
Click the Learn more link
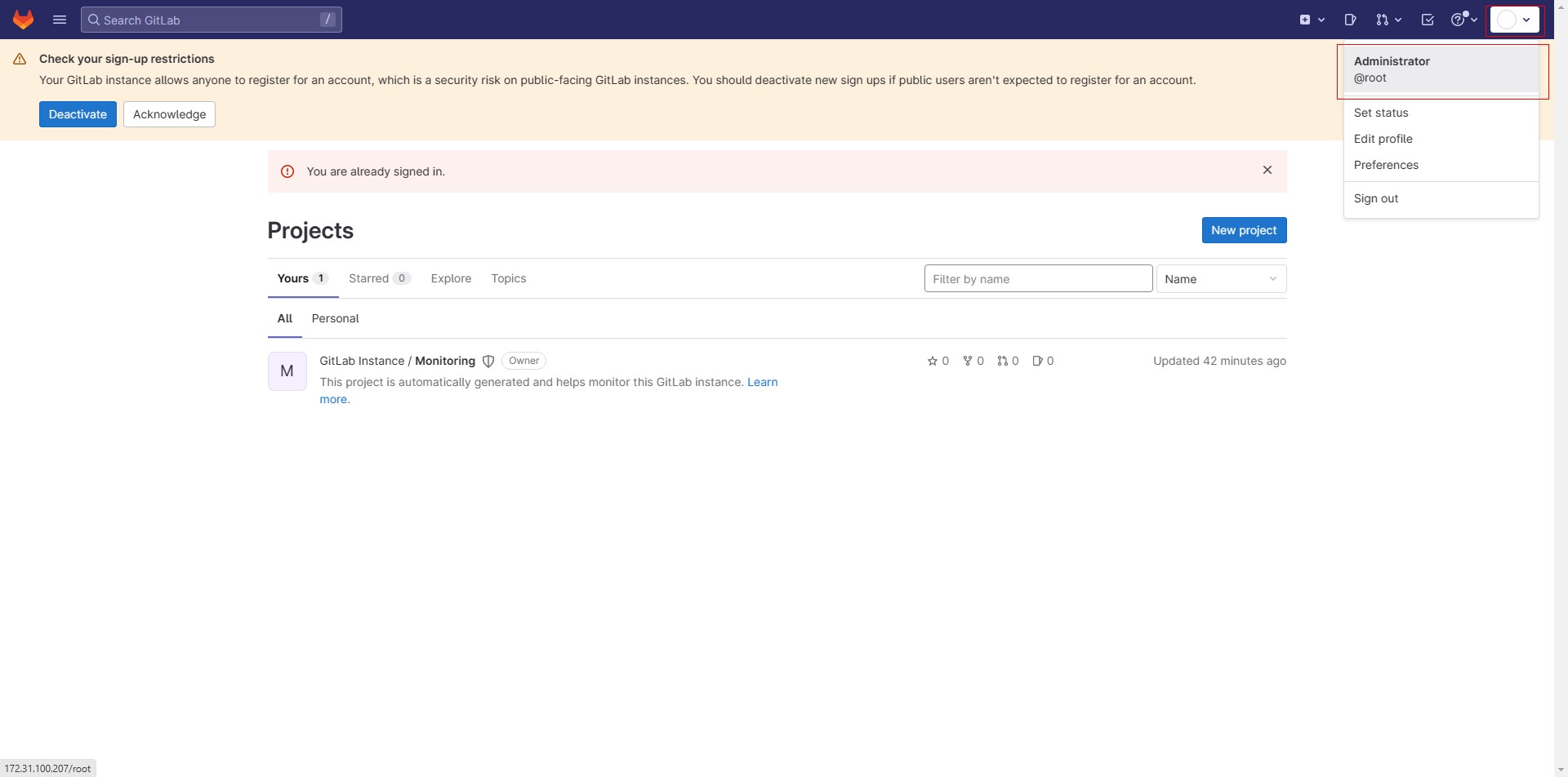coord(762,382)
